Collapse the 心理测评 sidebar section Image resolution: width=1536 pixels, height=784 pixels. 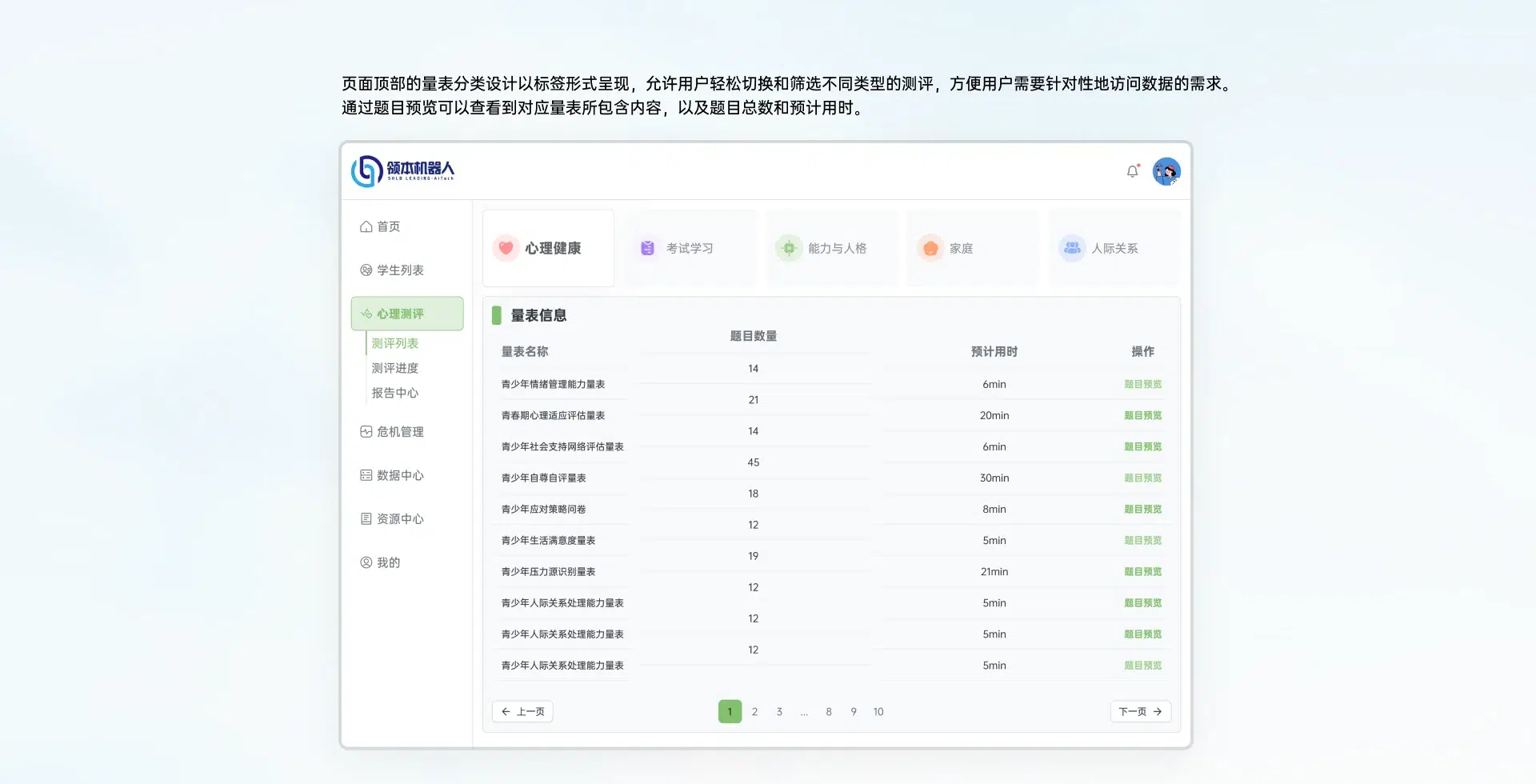click(x=406, y=314)
